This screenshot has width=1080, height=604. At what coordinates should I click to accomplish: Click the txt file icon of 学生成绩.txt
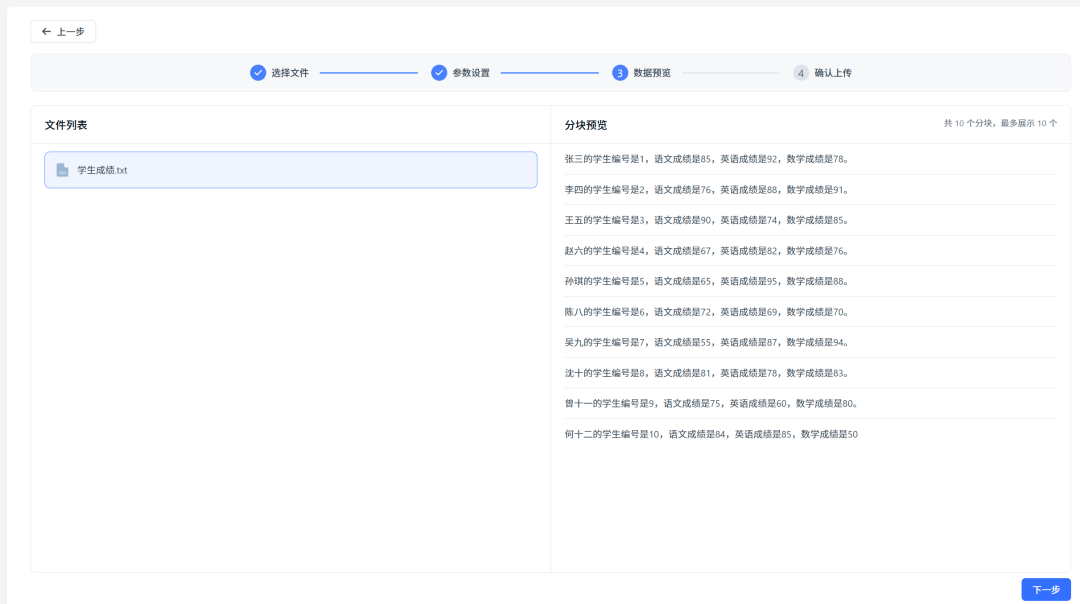62,170
